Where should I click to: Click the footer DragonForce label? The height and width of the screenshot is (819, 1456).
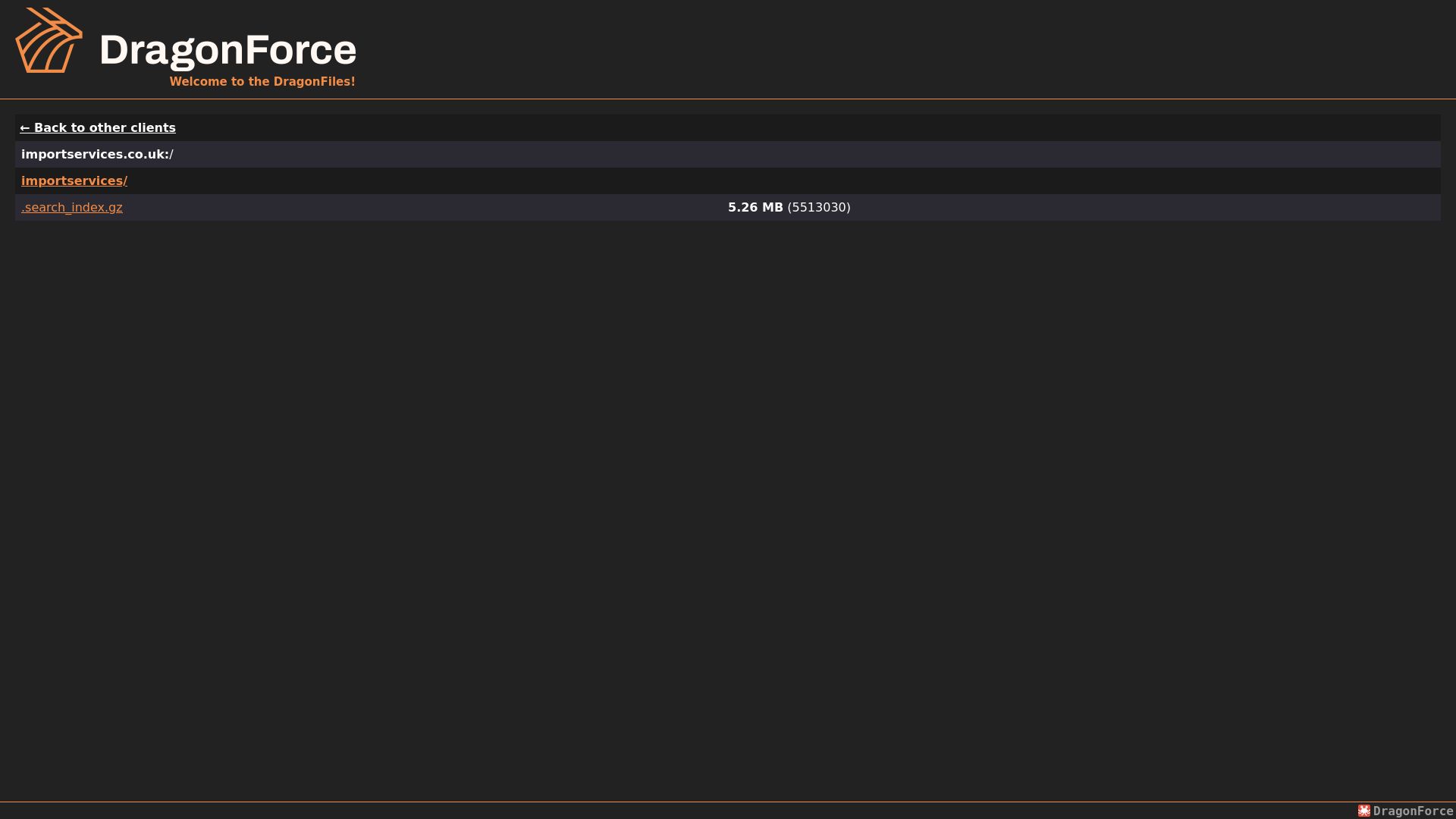tap(1413, 811)
